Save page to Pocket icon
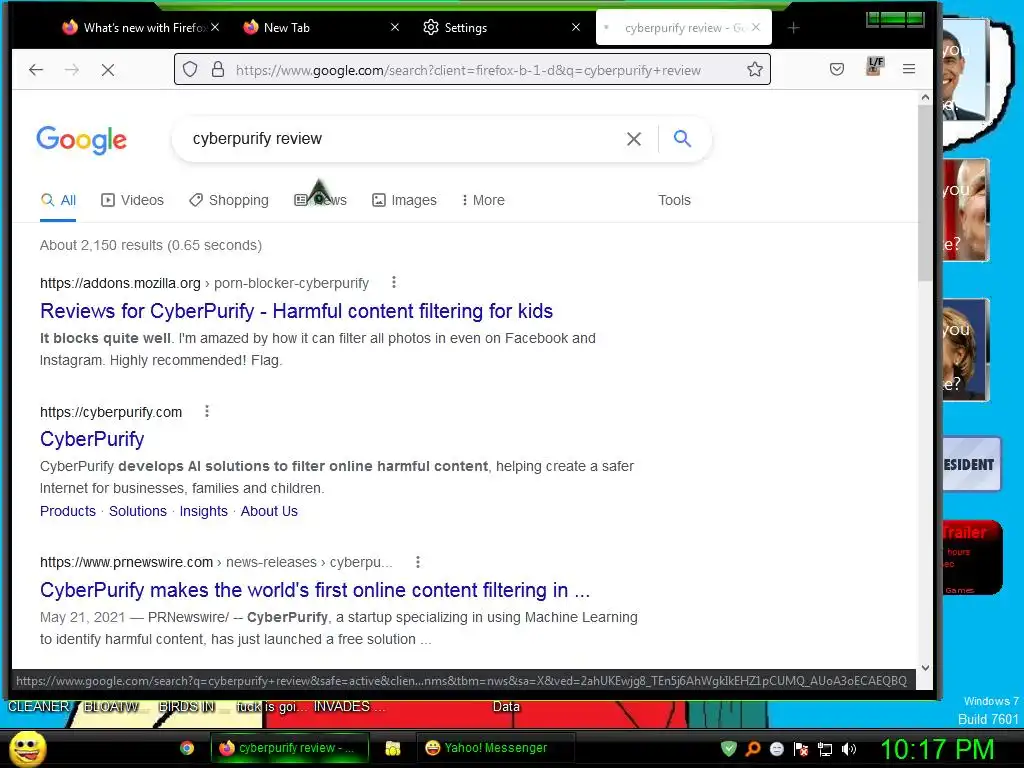The height and width of the screenshot is (768, 1024). (837, 69)
